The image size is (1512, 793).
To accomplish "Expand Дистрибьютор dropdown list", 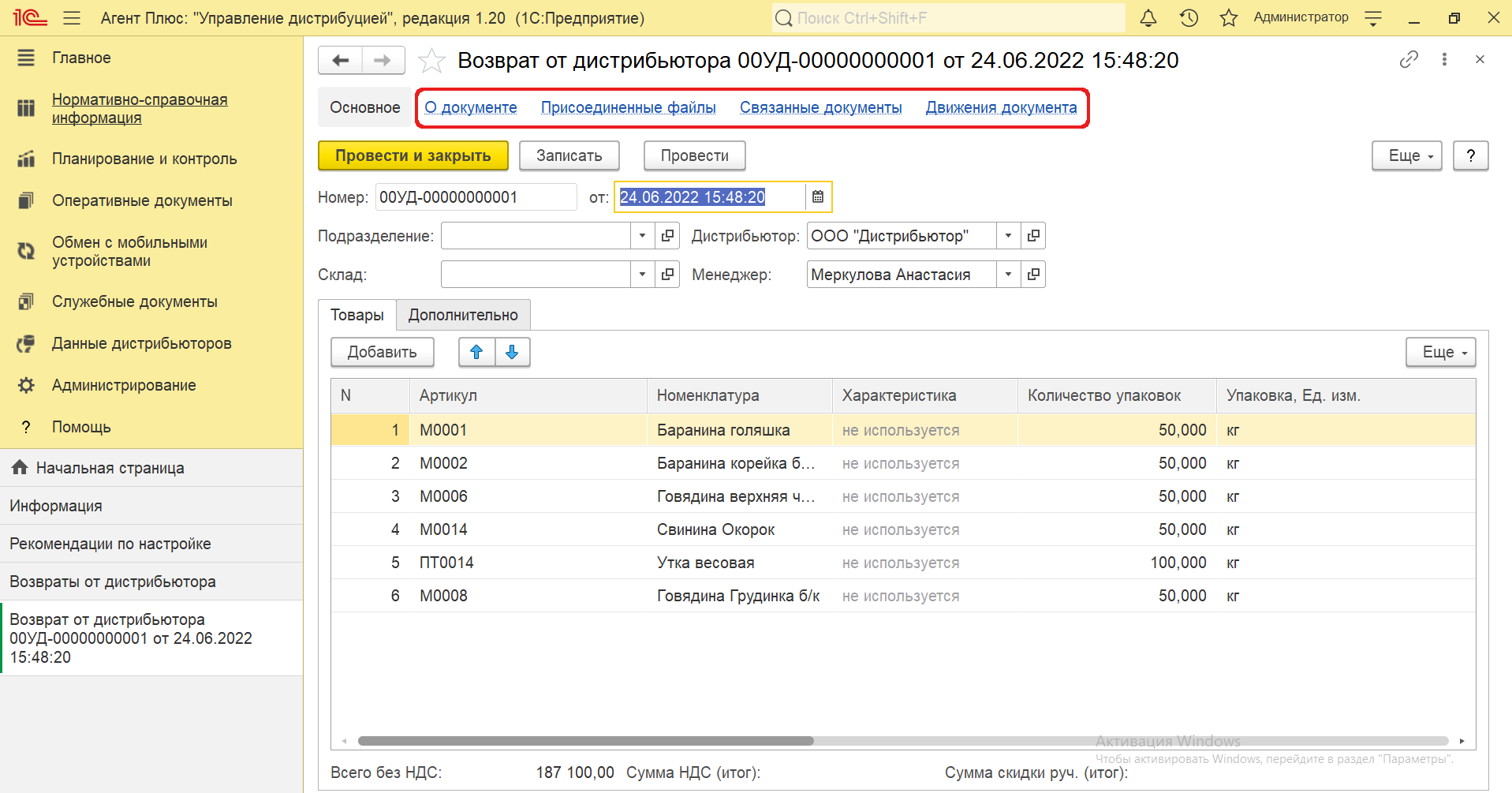I will tap(1008, 236).
